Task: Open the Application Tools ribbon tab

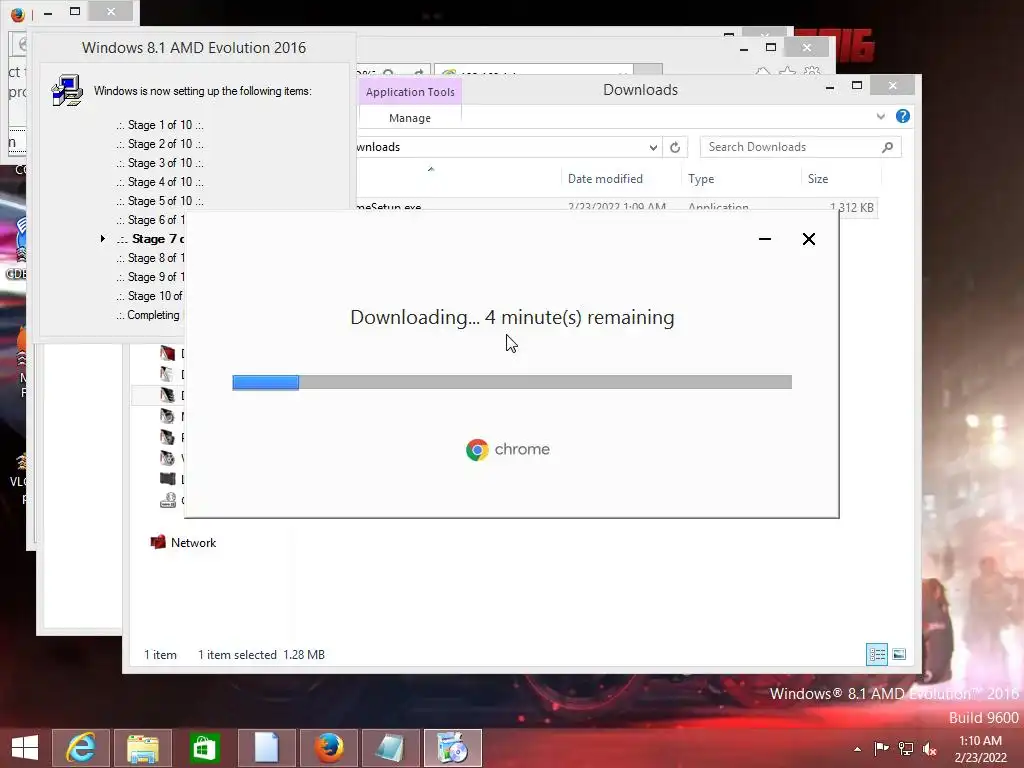Action: (410, 92)
